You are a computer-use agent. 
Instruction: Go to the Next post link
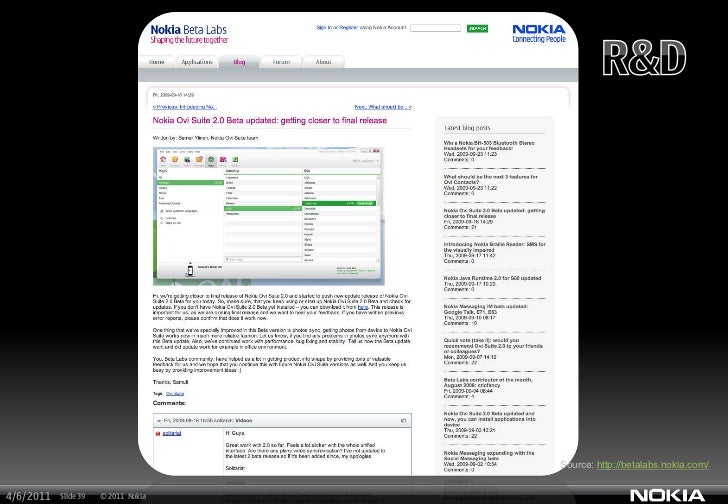(x=383, y=107)
